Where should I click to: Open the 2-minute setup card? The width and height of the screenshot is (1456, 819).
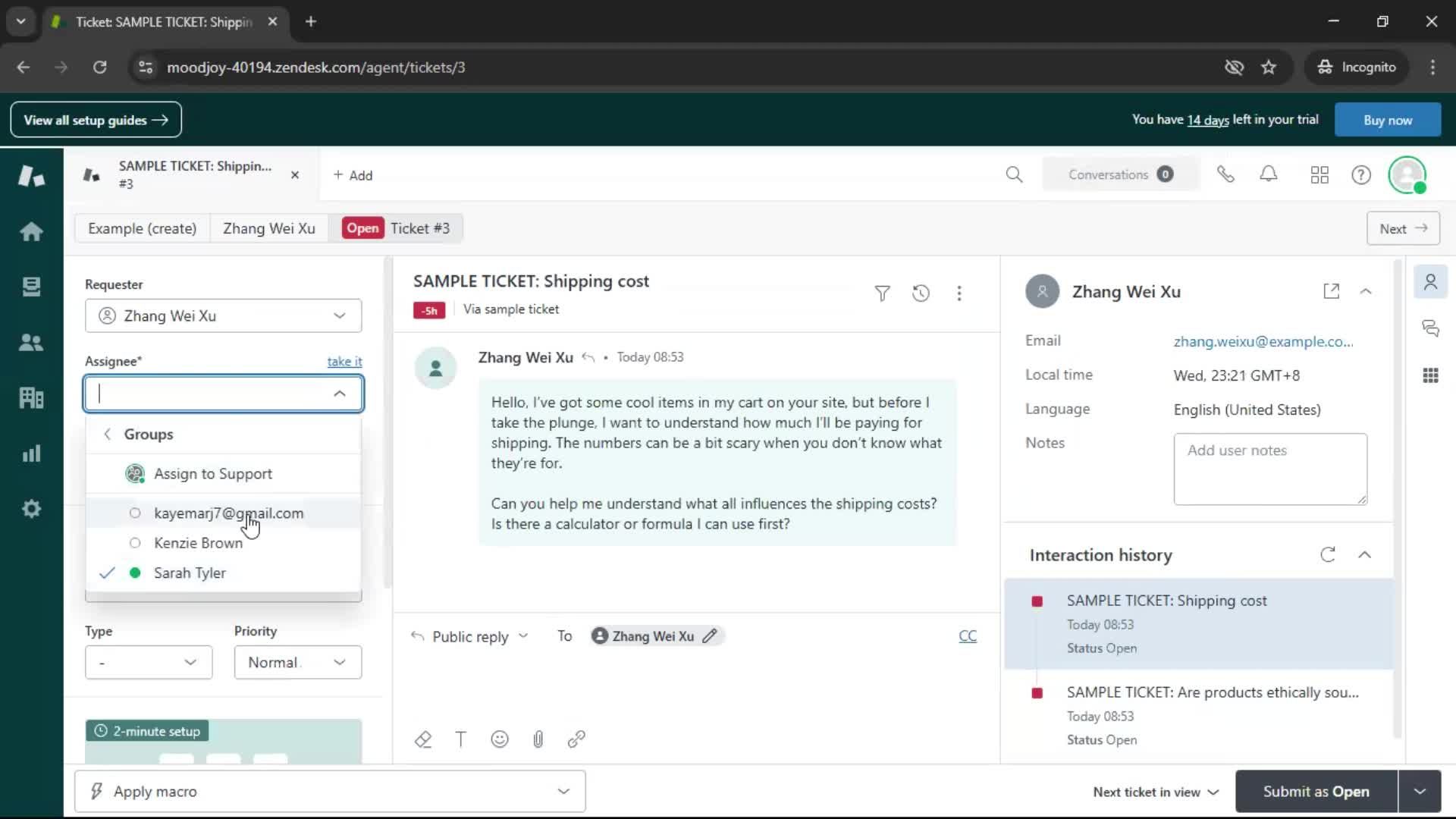pos(224,741)
